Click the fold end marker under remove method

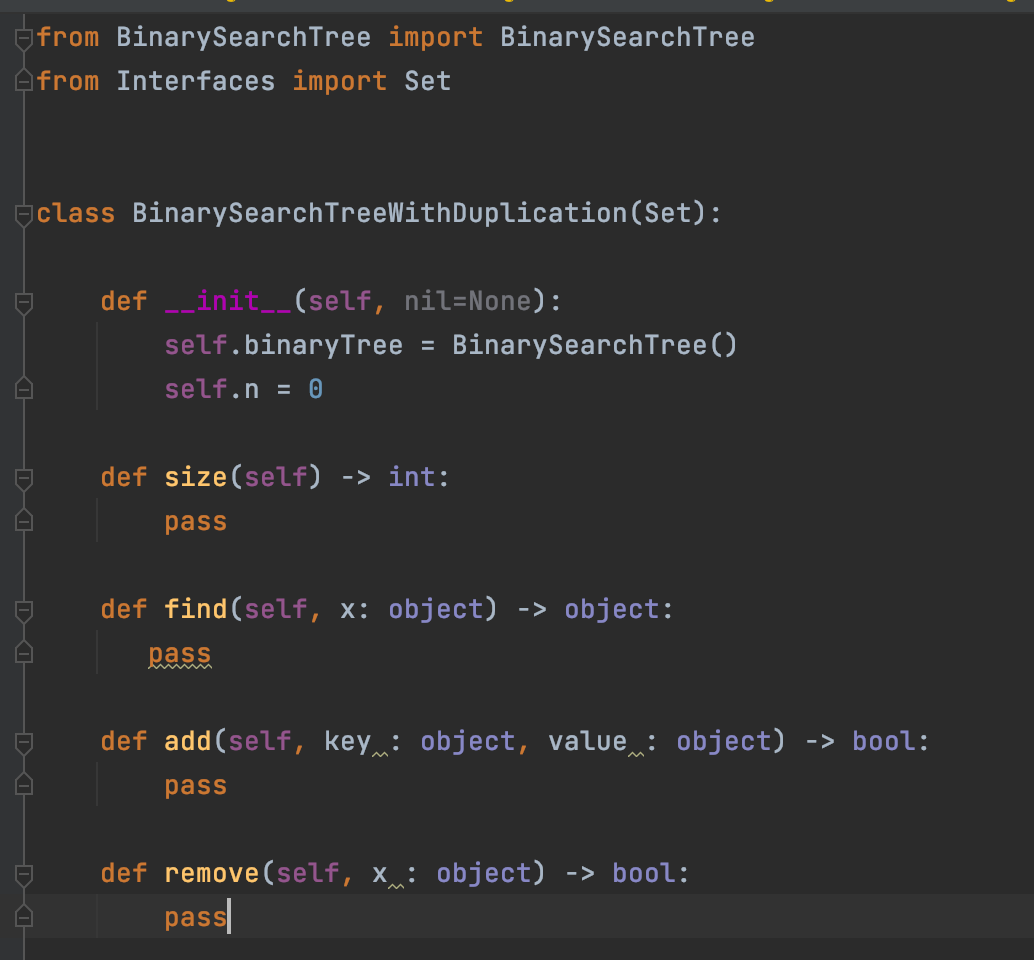tap(22, 916)
